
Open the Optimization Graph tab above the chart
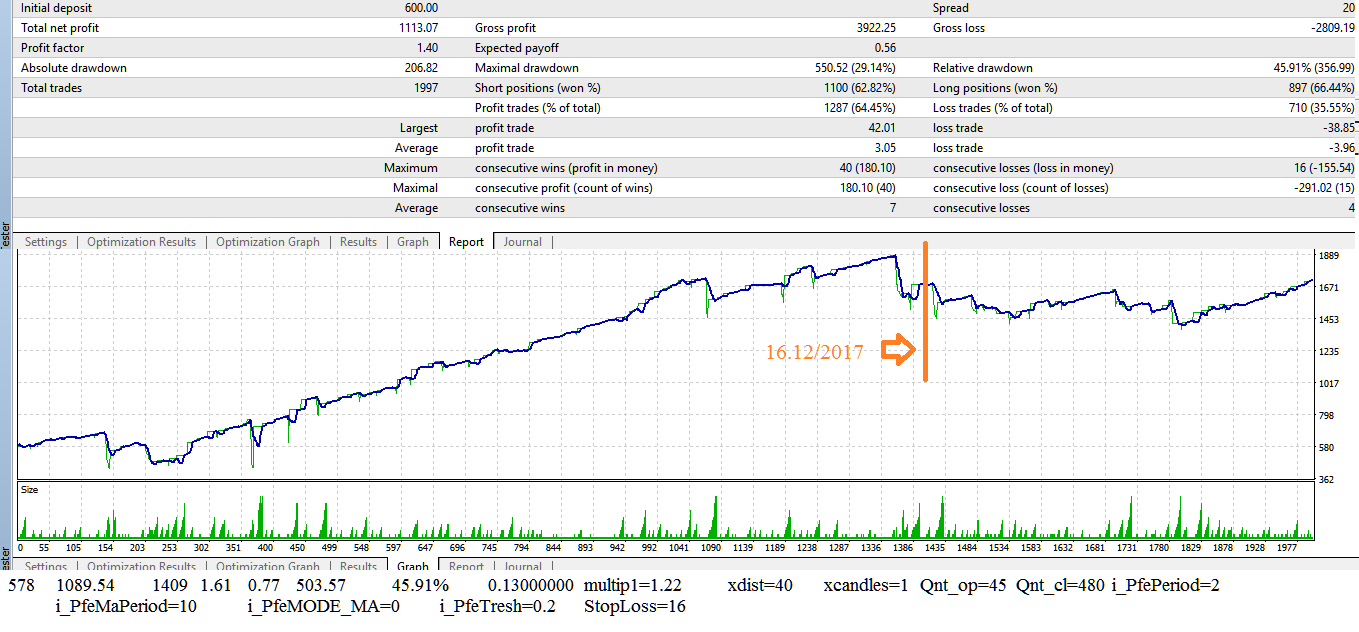[x=268, y=242]
